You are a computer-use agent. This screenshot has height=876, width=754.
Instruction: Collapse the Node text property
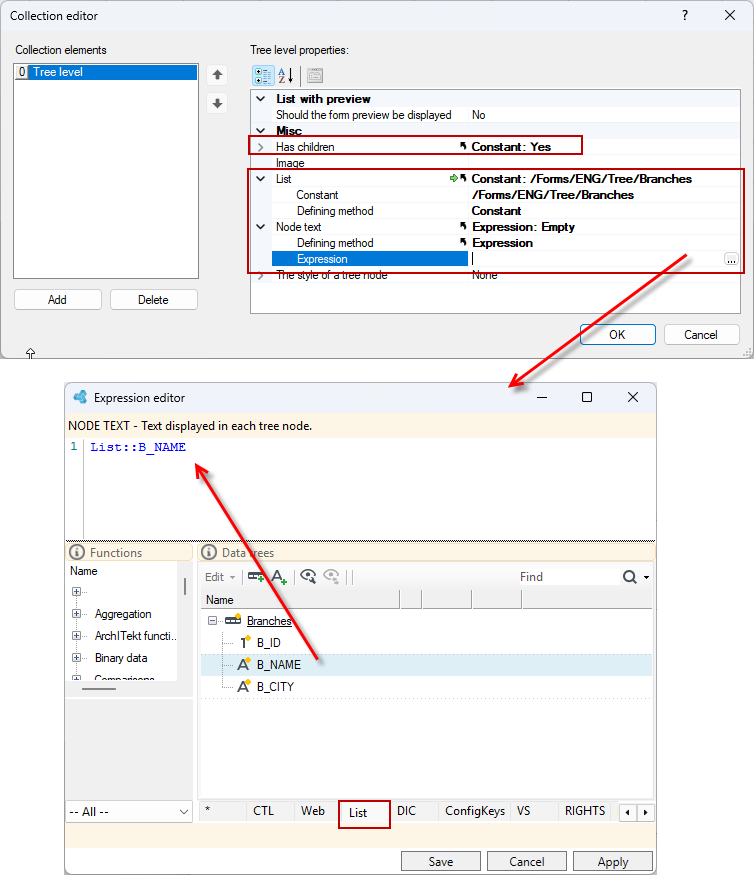[261, 227]
